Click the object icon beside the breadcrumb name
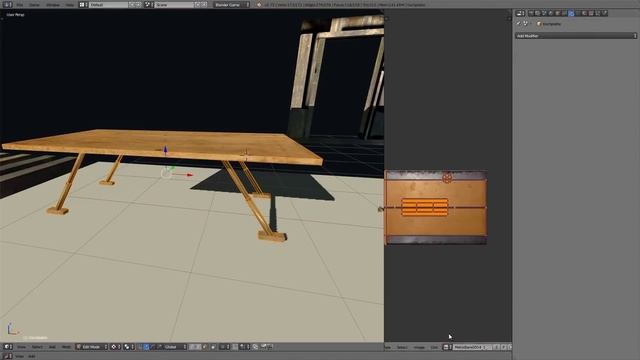 [x=539, y=24]
